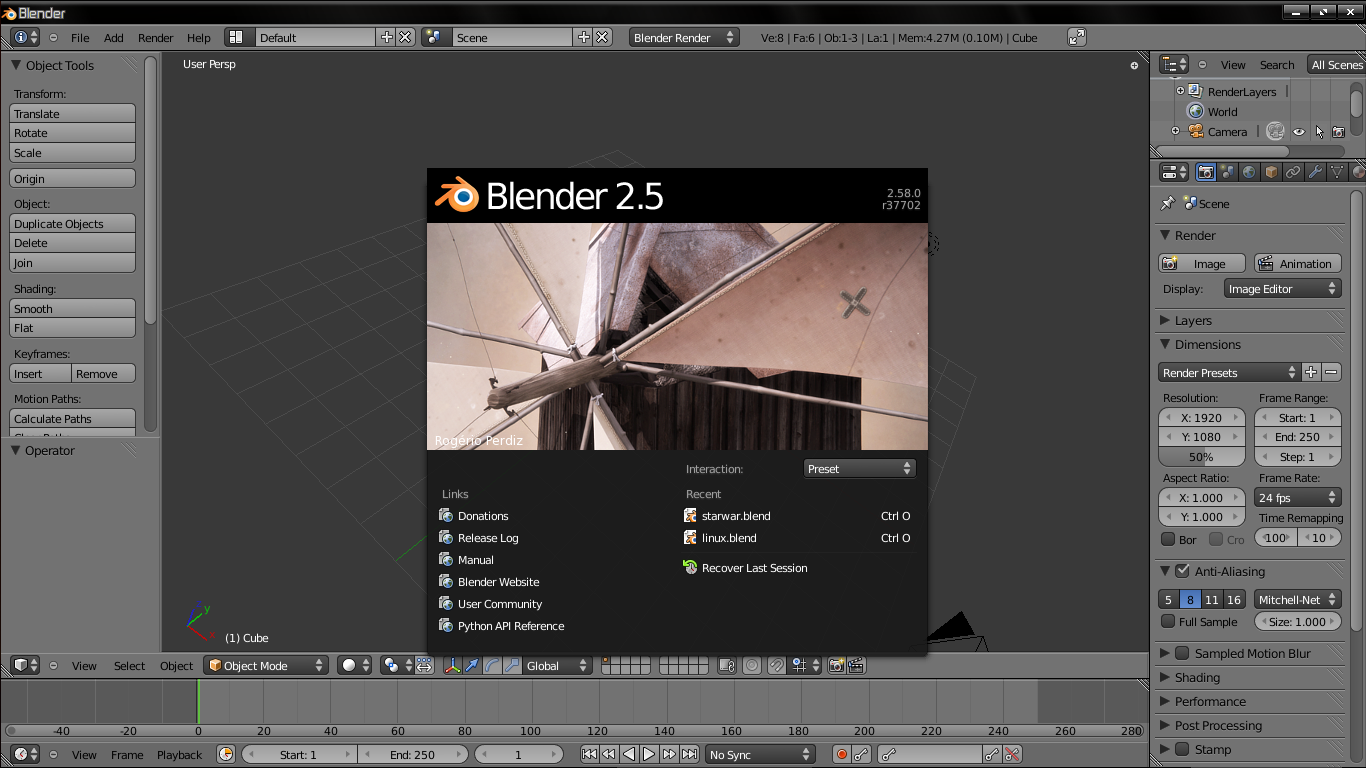
Task: Open the Modifiers tab (wrench icon)
Action: click(x=1315, y=172)
